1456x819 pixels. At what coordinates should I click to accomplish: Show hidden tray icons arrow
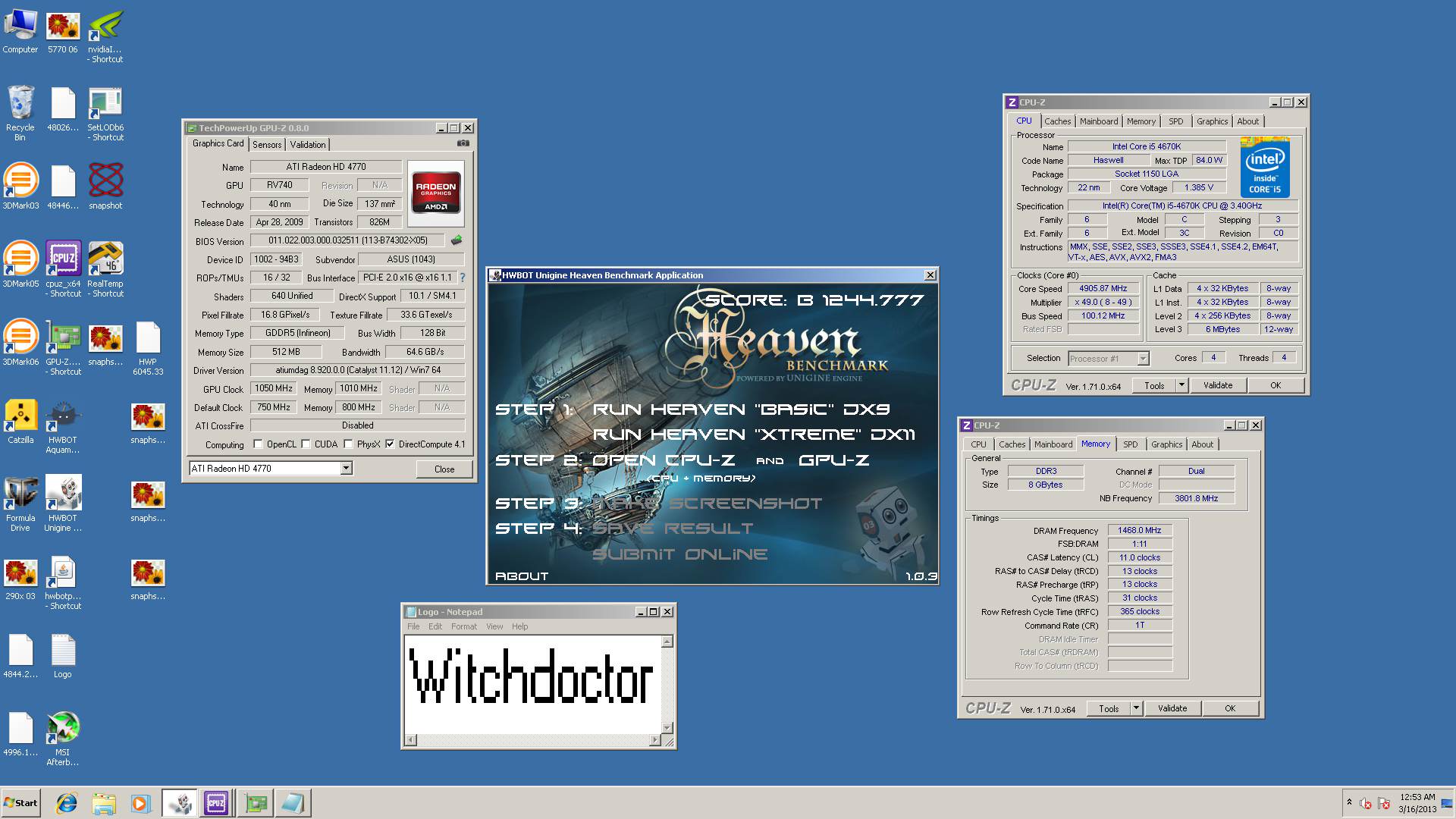(1349, 802)
